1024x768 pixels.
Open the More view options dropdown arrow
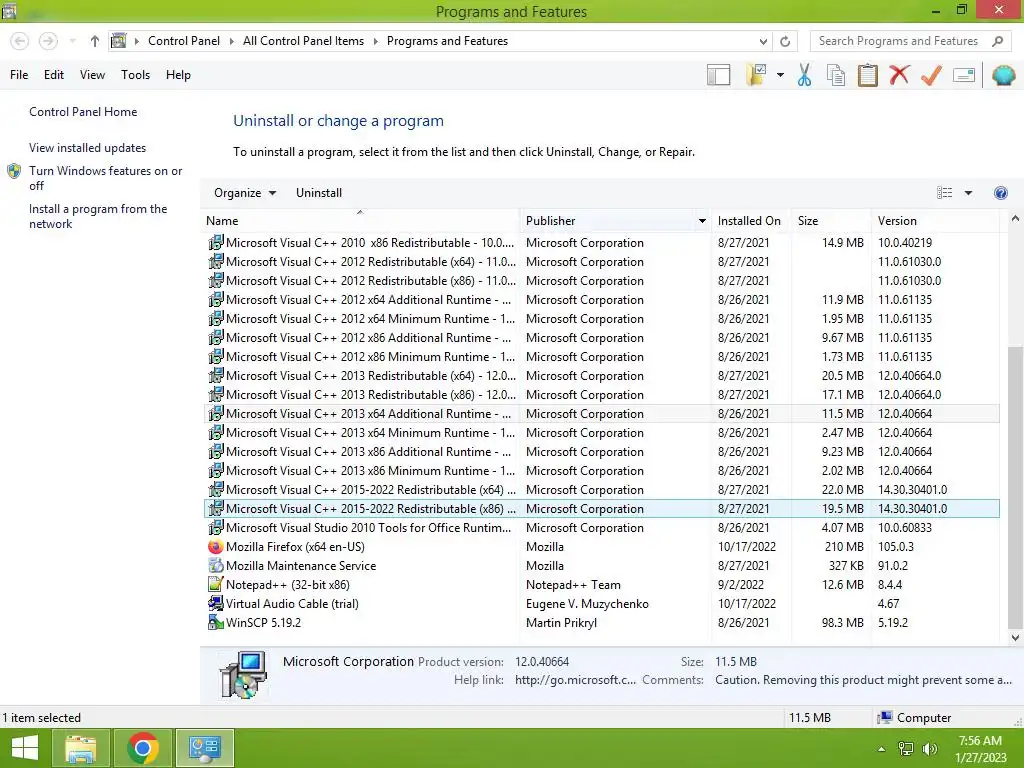coord(968,193)
